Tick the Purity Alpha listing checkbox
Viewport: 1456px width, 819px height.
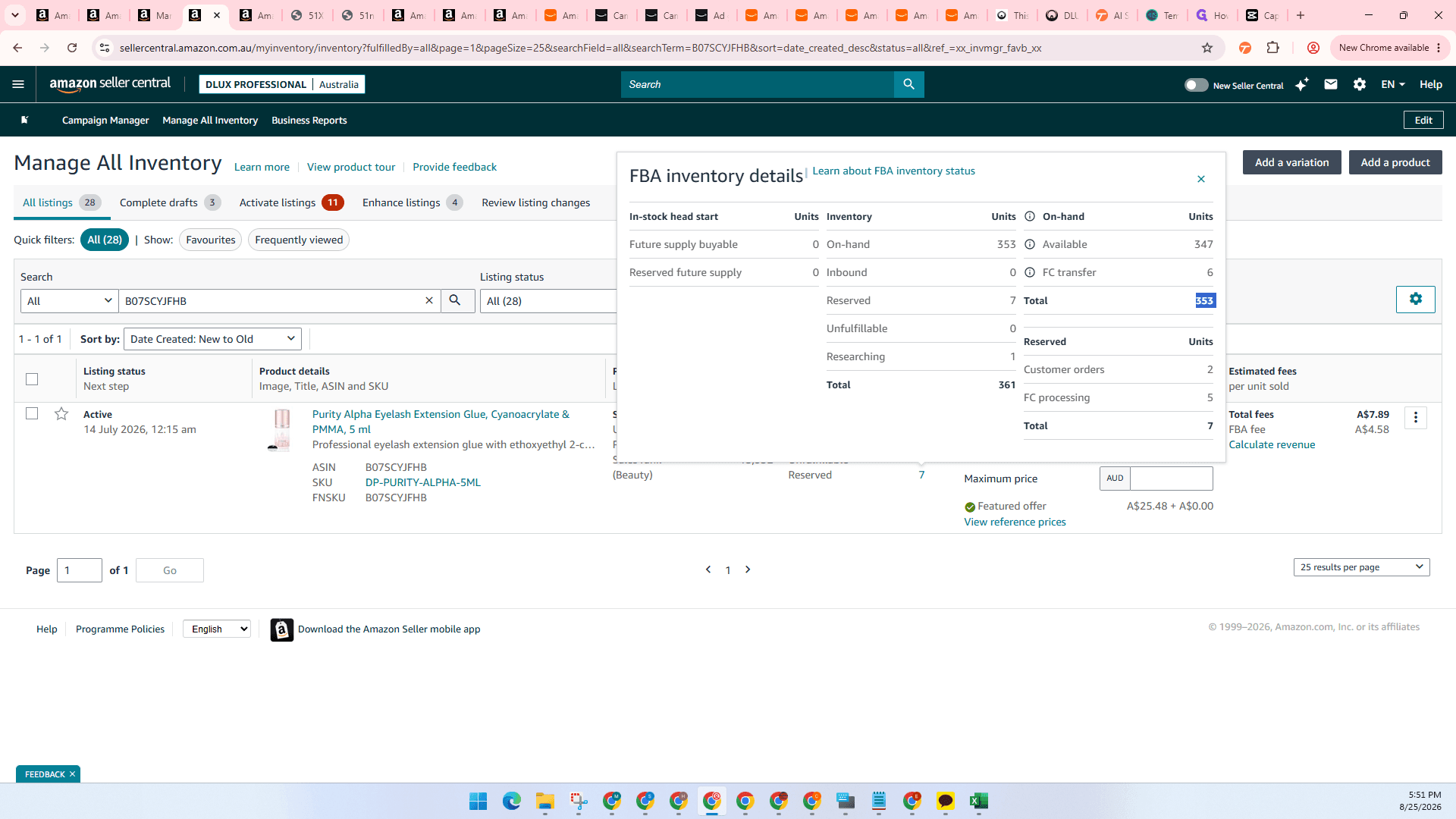click(32, 413)
